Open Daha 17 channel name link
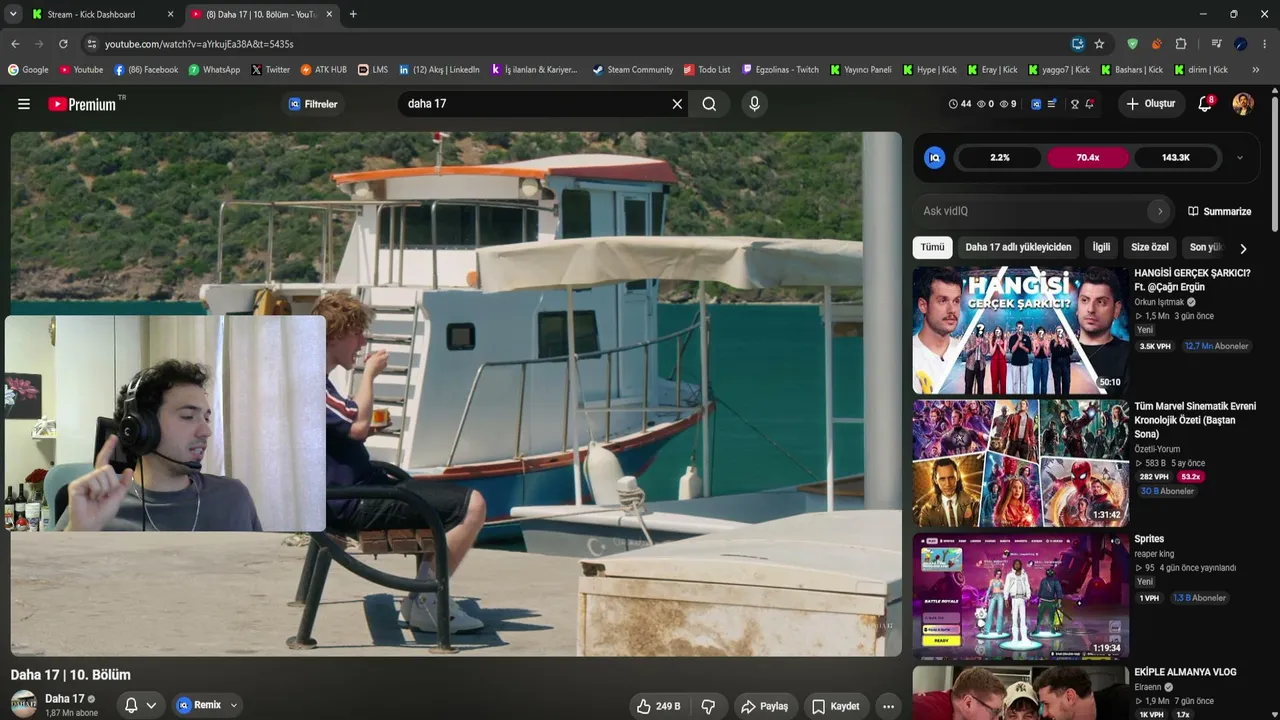Image resolution: width=1280 pixels, height=720 pixels. [65, 698]
